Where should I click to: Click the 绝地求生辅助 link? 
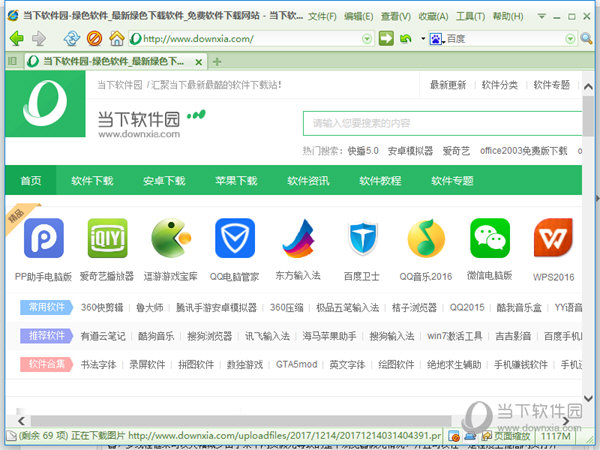454,364
